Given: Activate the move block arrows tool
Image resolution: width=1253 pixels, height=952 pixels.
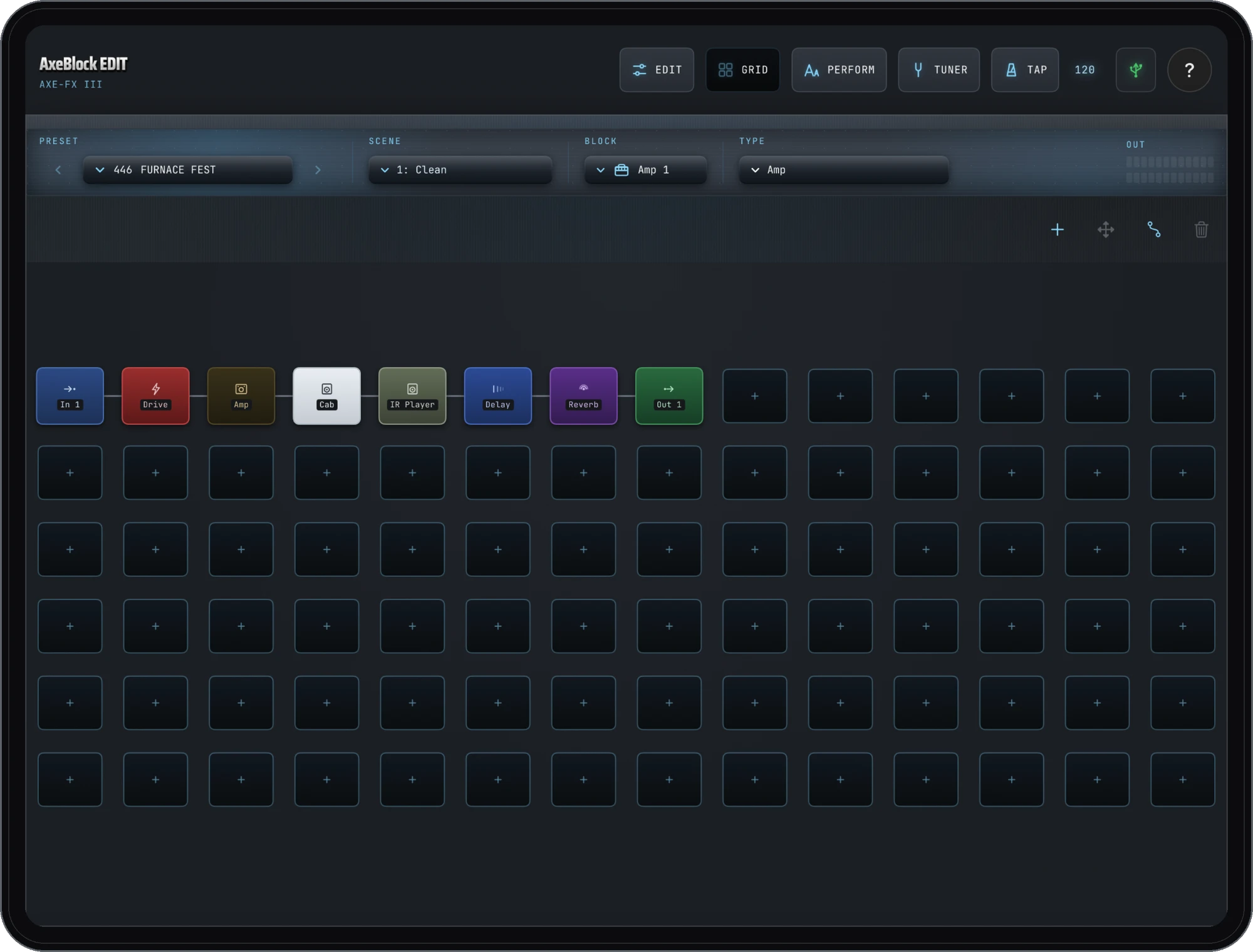Looking at the screenshot, I should tap(1106, 230).
